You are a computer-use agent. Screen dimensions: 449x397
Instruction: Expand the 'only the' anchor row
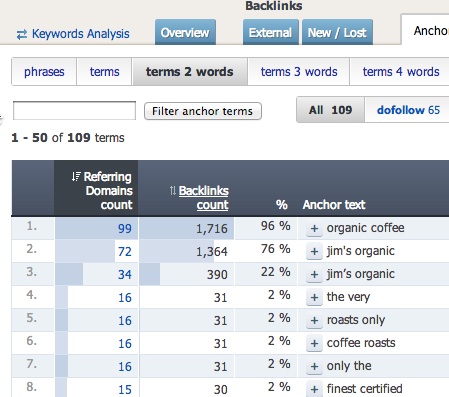point(314,366)
